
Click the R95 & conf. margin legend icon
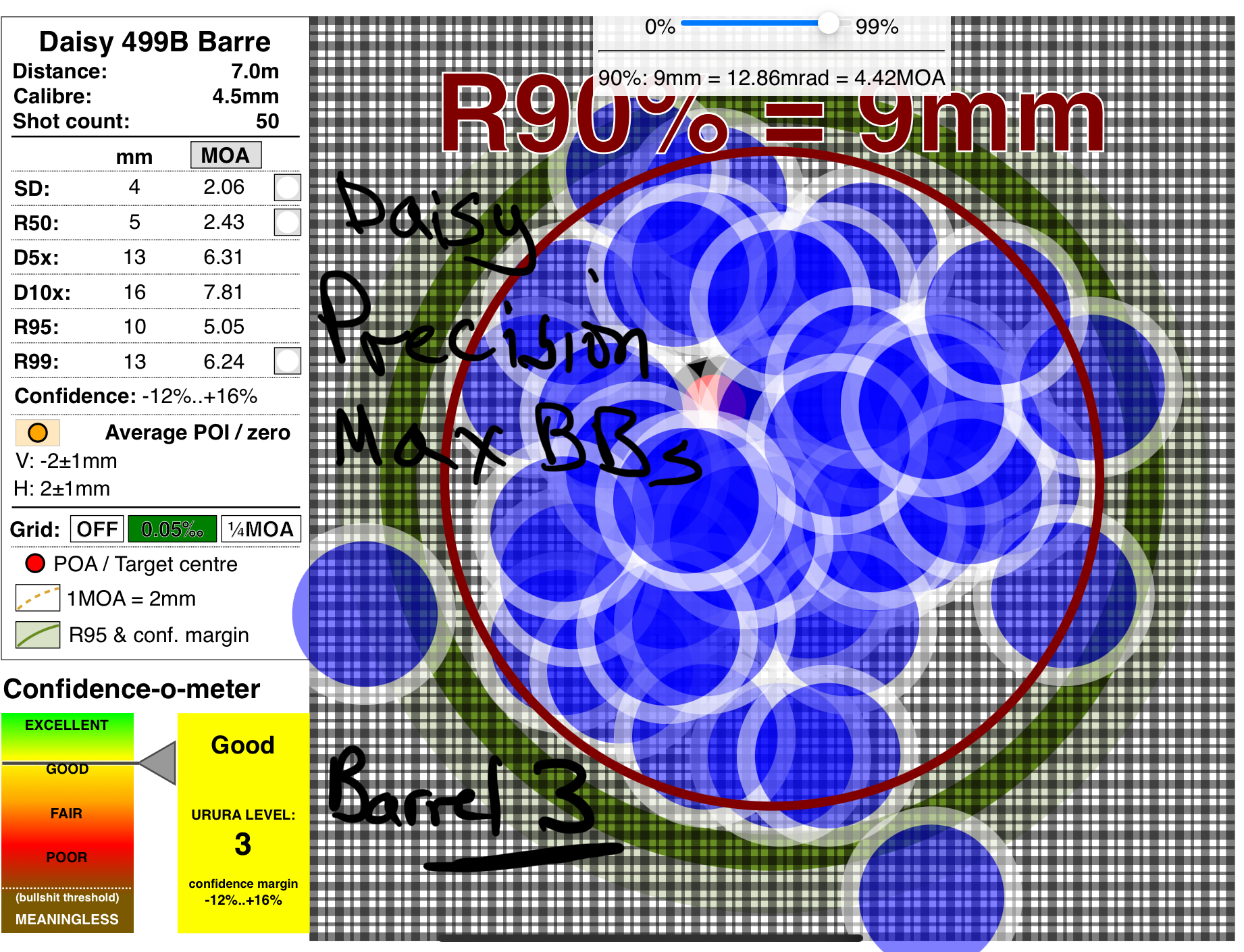[x=38, y=635]
